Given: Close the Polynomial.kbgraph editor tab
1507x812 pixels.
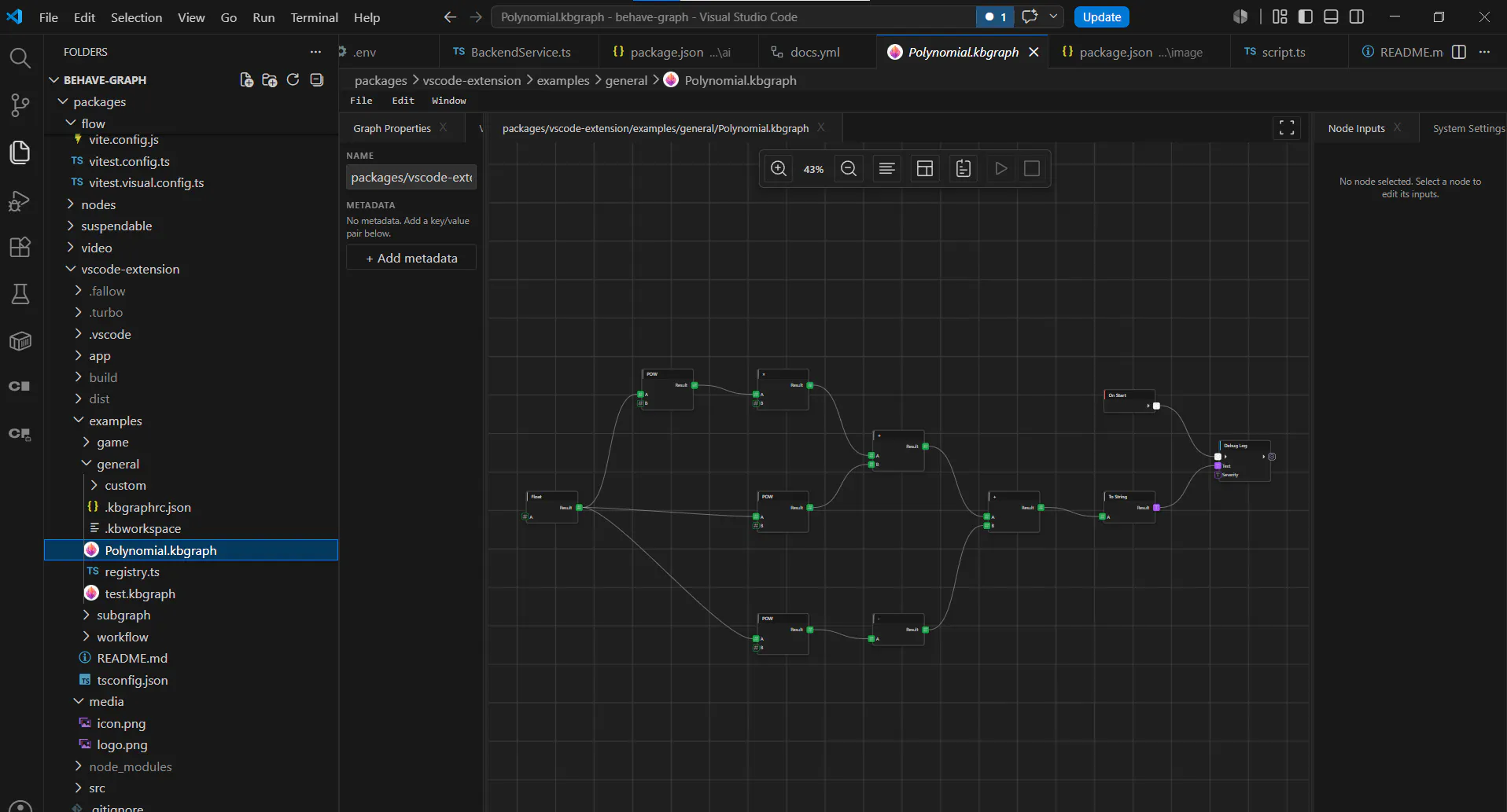Looking at the screenshot, I should point(1034,52).
